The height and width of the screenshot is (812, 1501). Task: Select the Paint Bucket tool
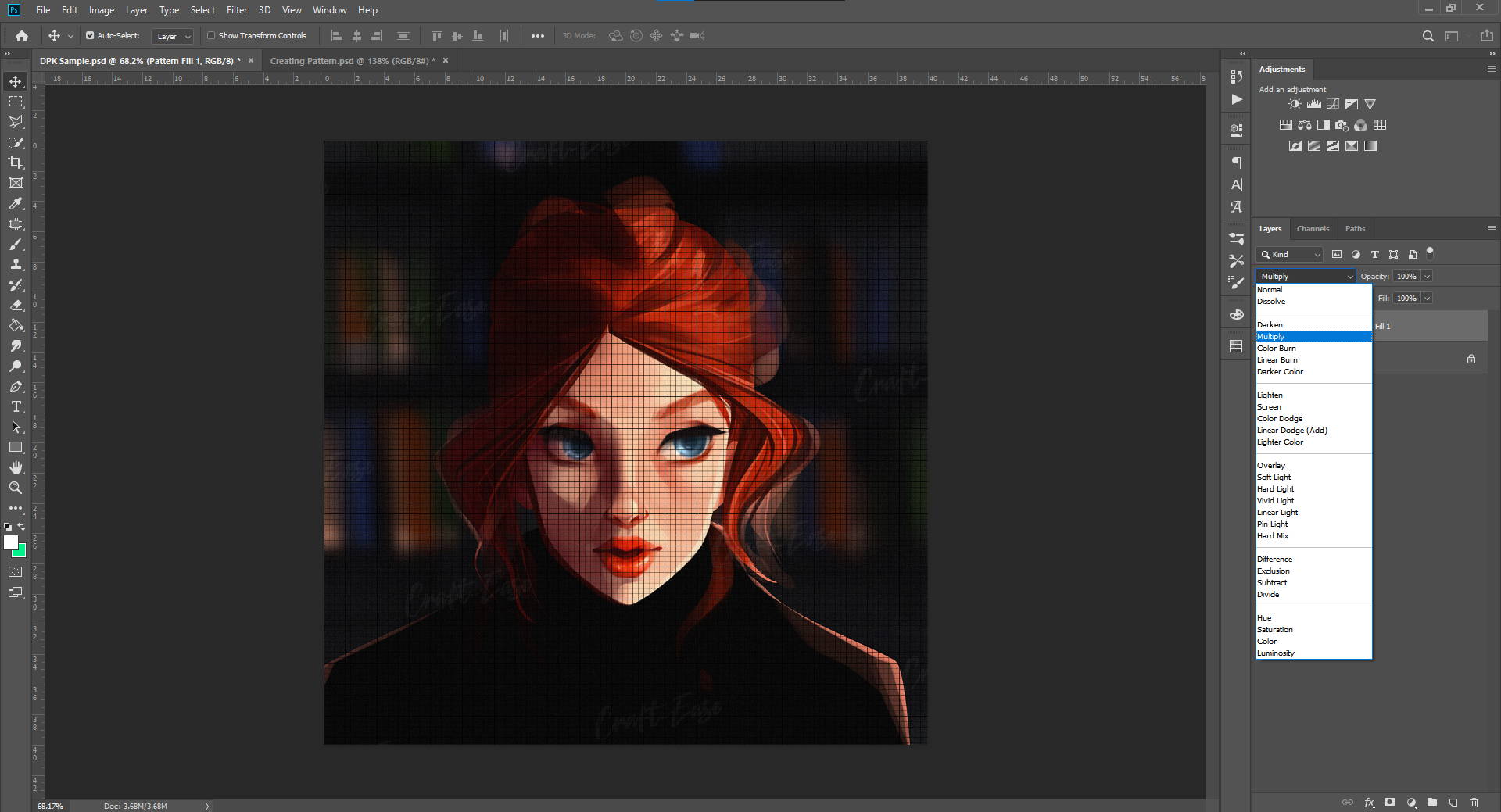(x=16, y=325)
